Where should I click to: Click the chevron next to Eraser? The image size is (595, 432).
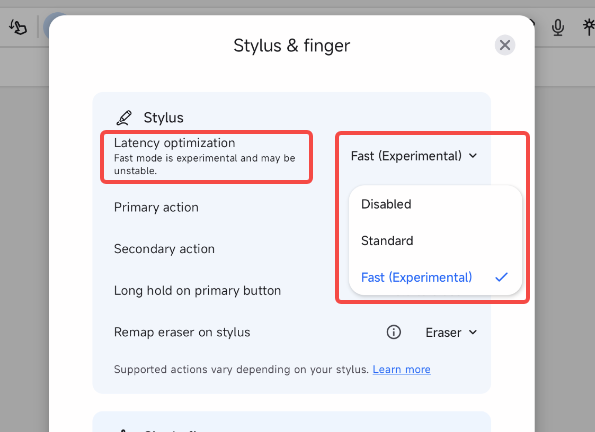pos(472,332)
